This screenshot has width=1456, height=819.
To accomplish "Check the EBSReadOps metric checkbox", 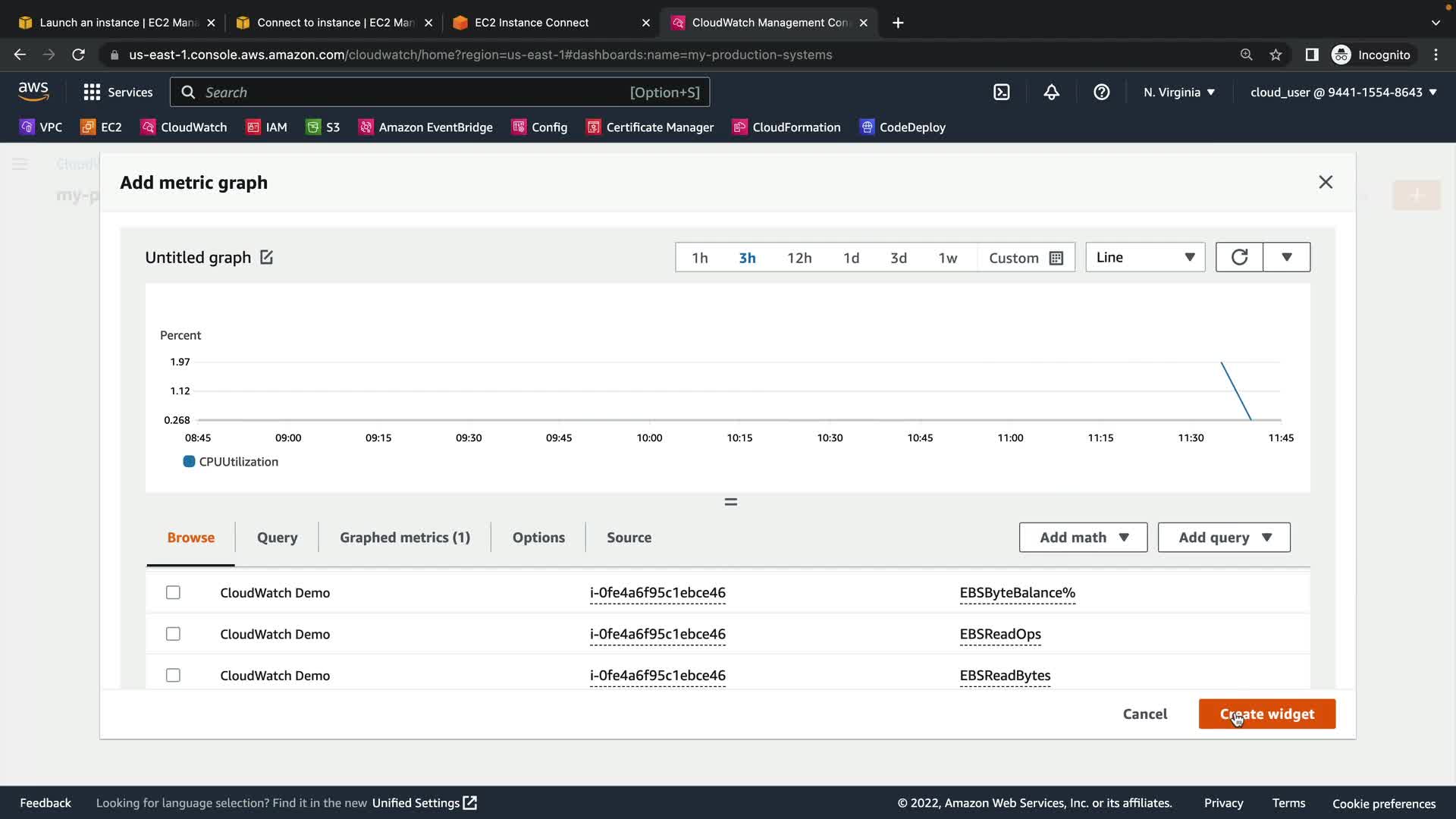I will tap(173, 634).
